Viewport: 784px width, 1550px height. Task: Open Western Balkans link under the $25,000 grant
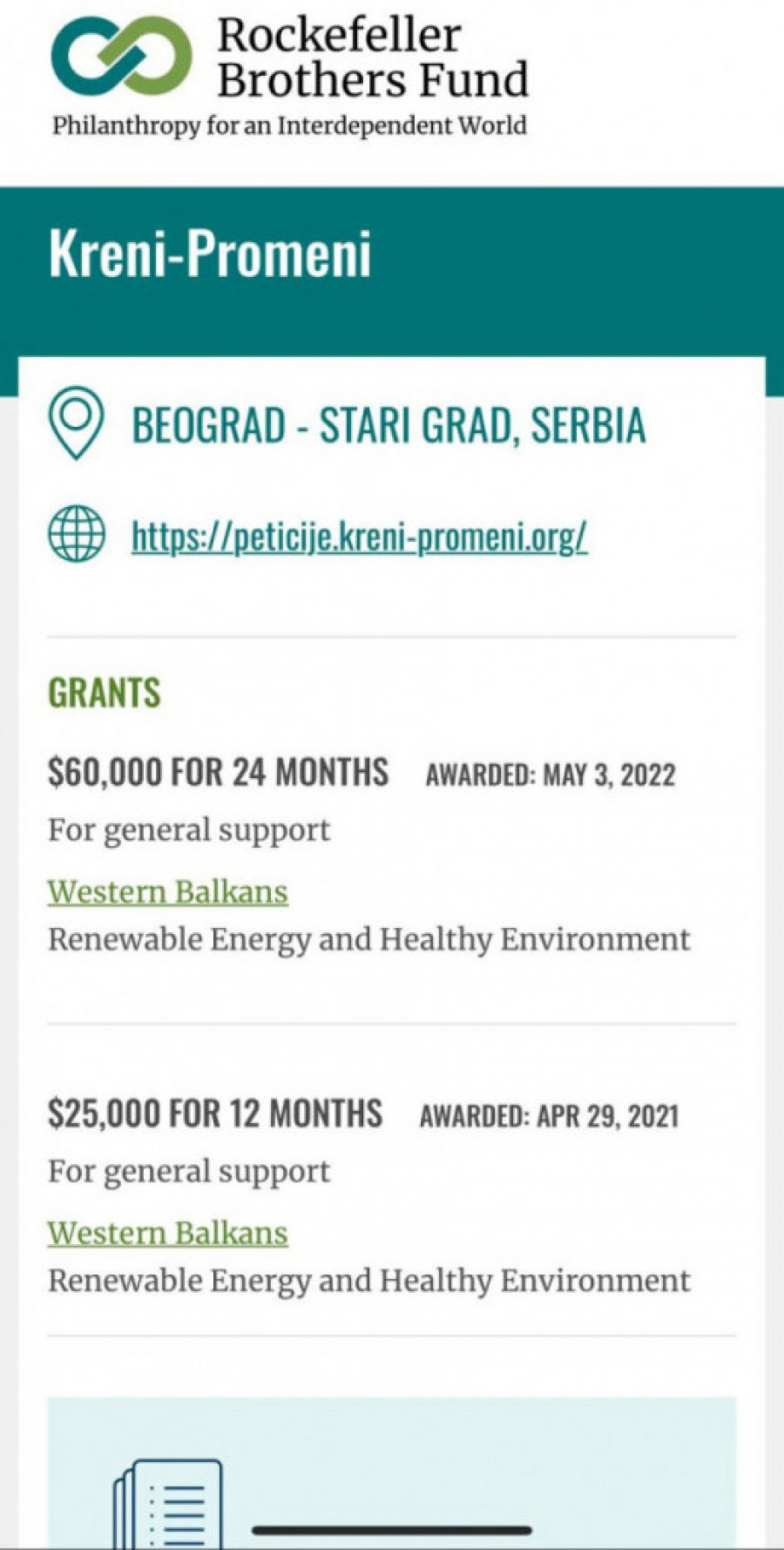click(x=167, y=1234)
